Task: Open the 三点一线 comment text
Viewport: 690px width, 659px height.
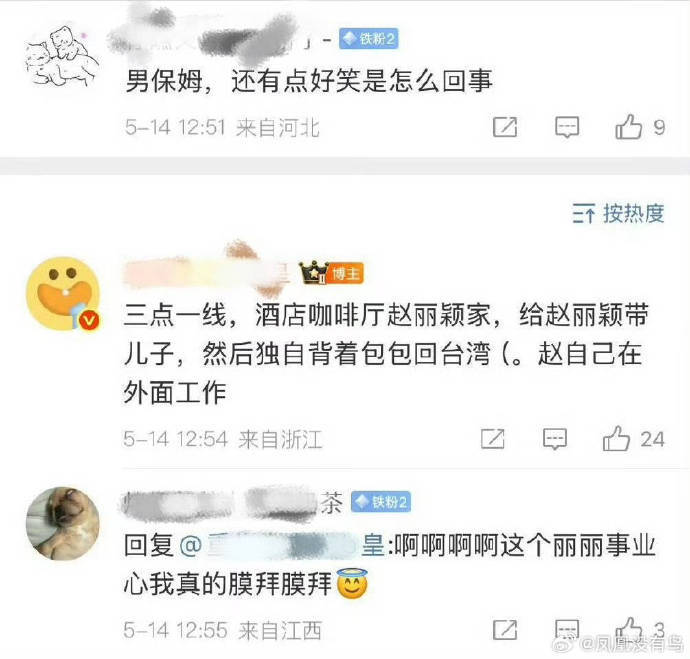Action: point(386,353)
